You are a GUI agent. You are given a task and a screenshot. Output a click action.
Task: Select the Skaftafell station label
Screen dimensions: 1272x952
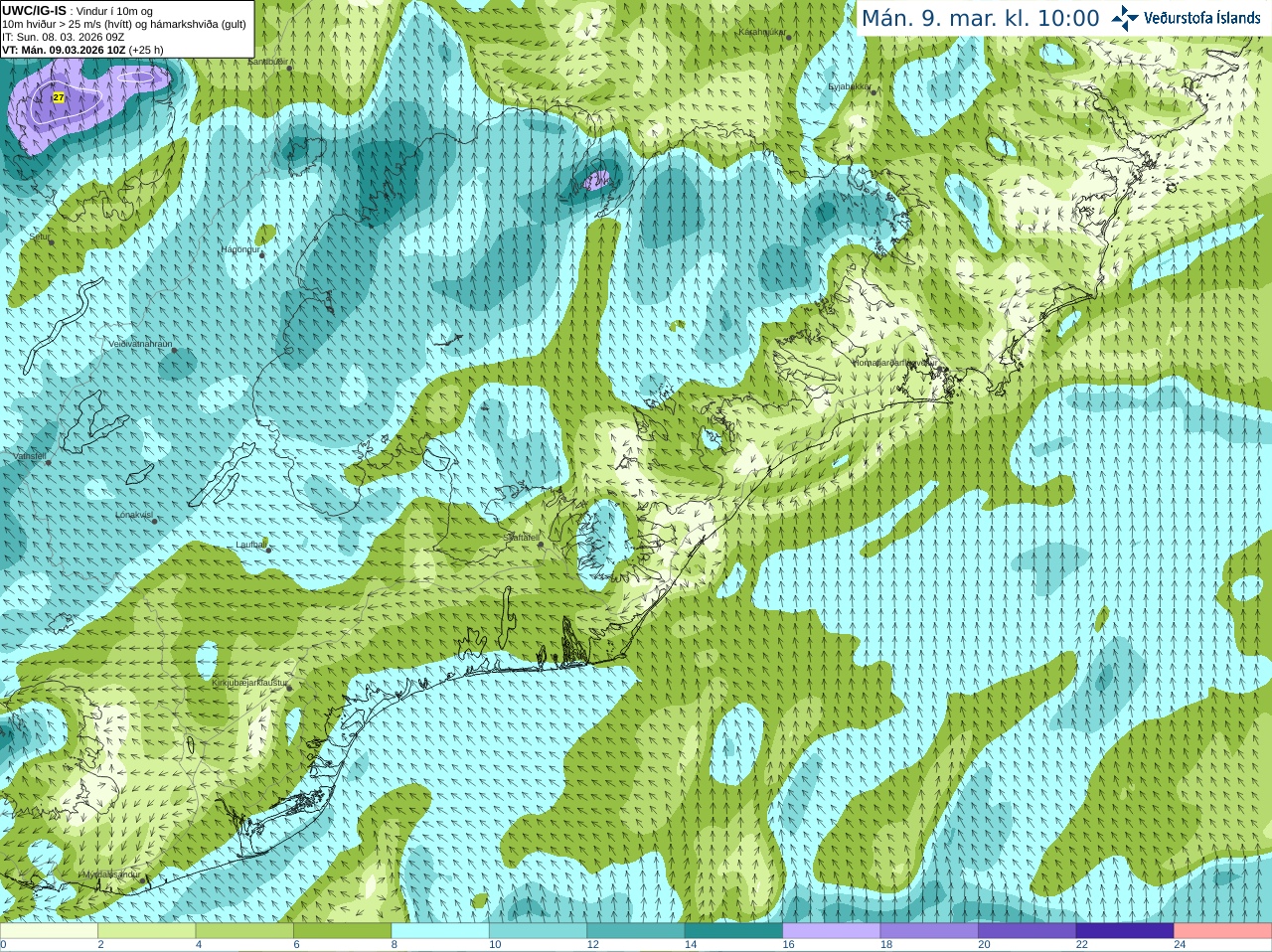pyautogui.click(x=521, y=537)
